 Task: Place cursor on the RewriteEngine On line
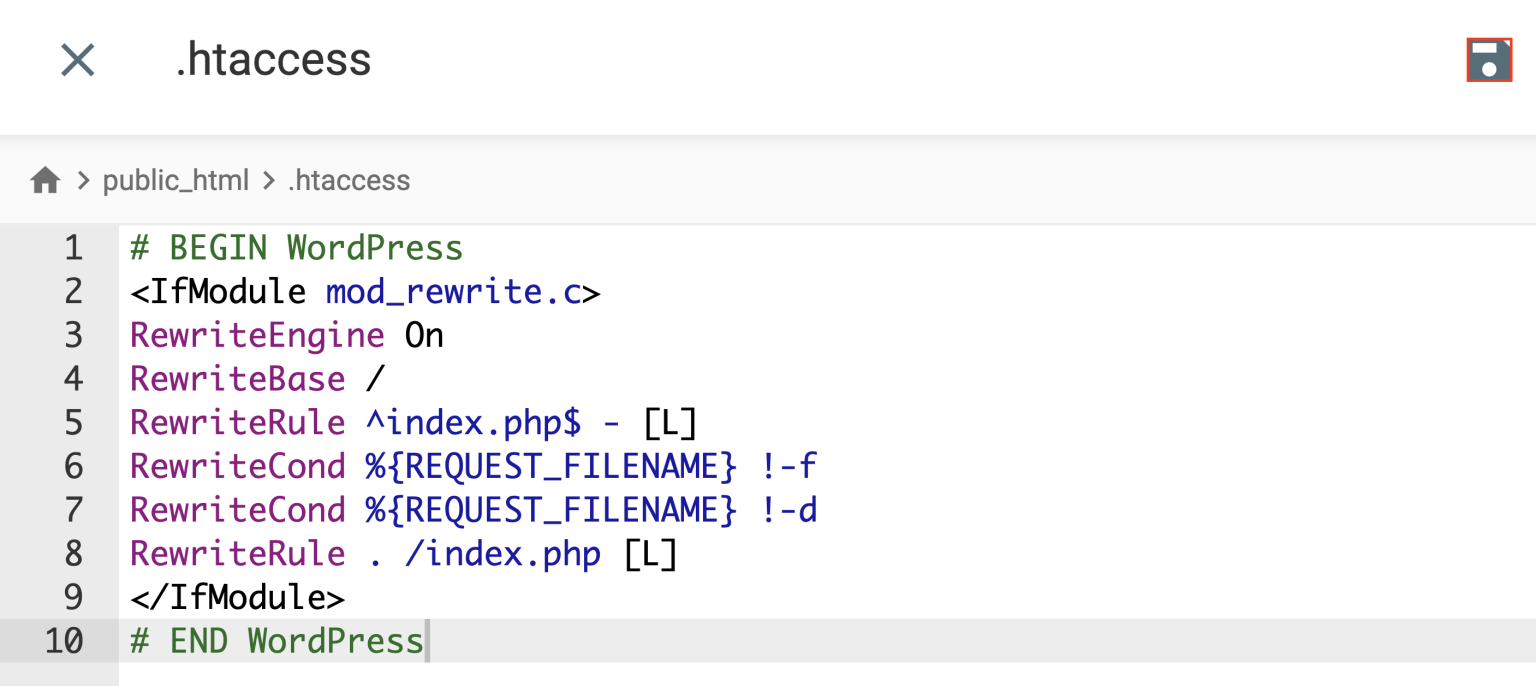[x=285, y=335]
